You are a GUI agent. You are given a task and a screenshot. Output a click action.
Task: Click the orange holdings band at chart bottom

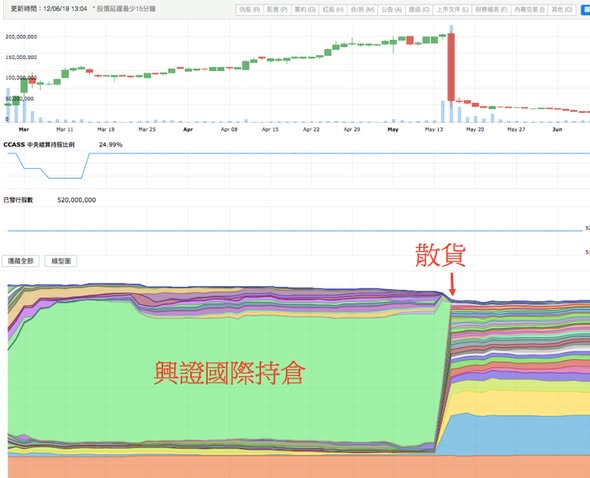(299, 467)
